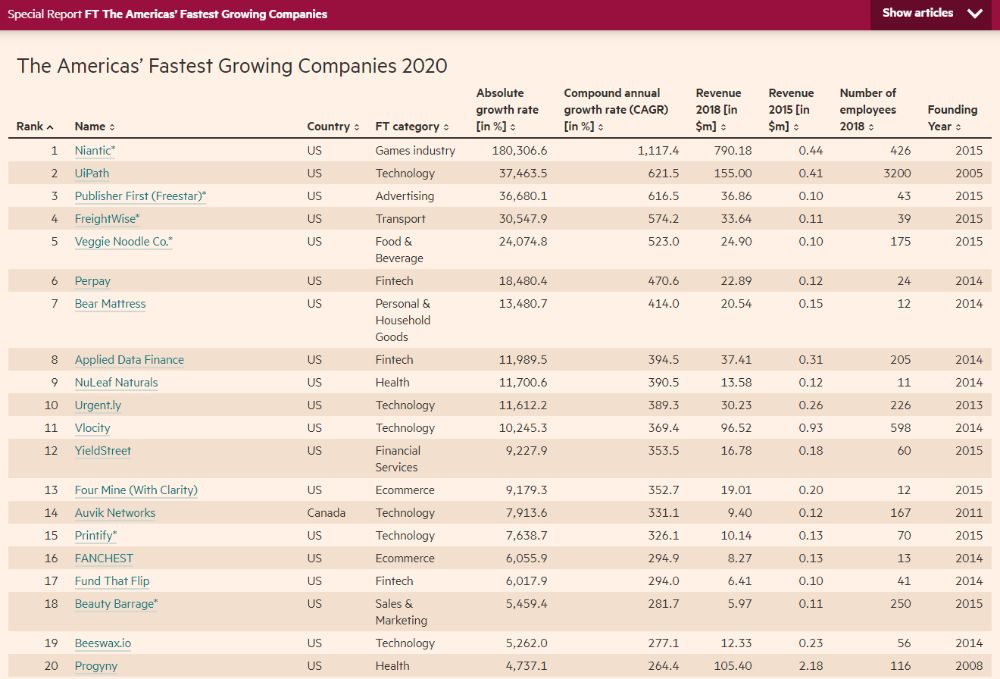This screenshot has height=679, width=1000.
Task: Select Vlocity's employee count 598
Action: (901, 428)
